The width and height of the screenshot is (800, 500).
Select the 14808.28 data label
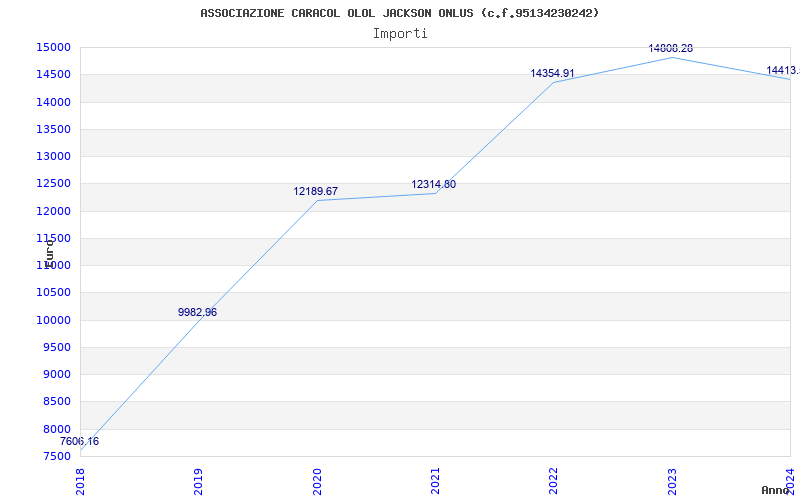pos(670,48)
